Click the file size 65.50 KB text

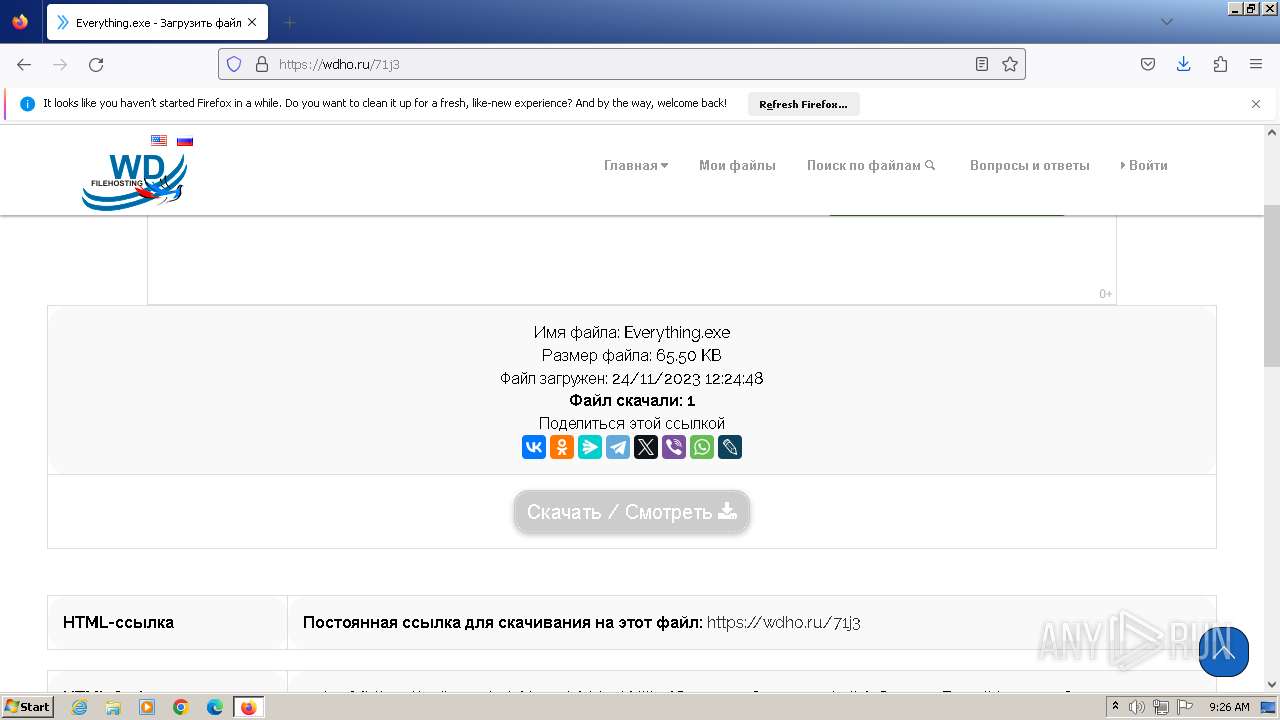(689, 355)
